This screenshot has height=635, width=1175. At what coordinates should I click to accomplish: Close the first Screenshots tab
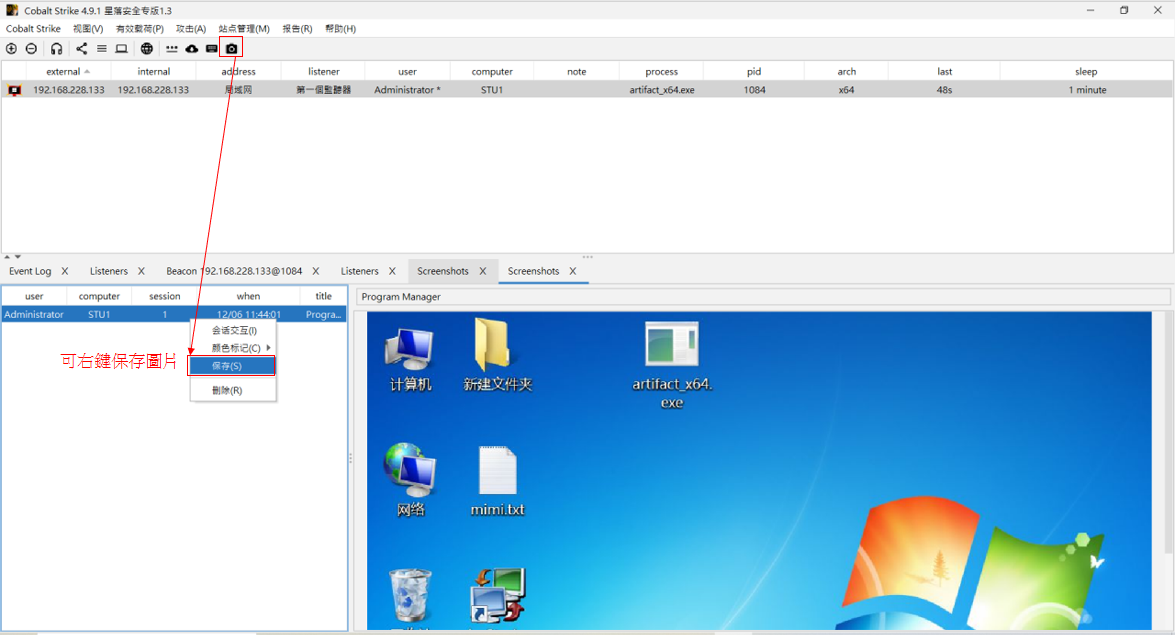click(483, 271)
